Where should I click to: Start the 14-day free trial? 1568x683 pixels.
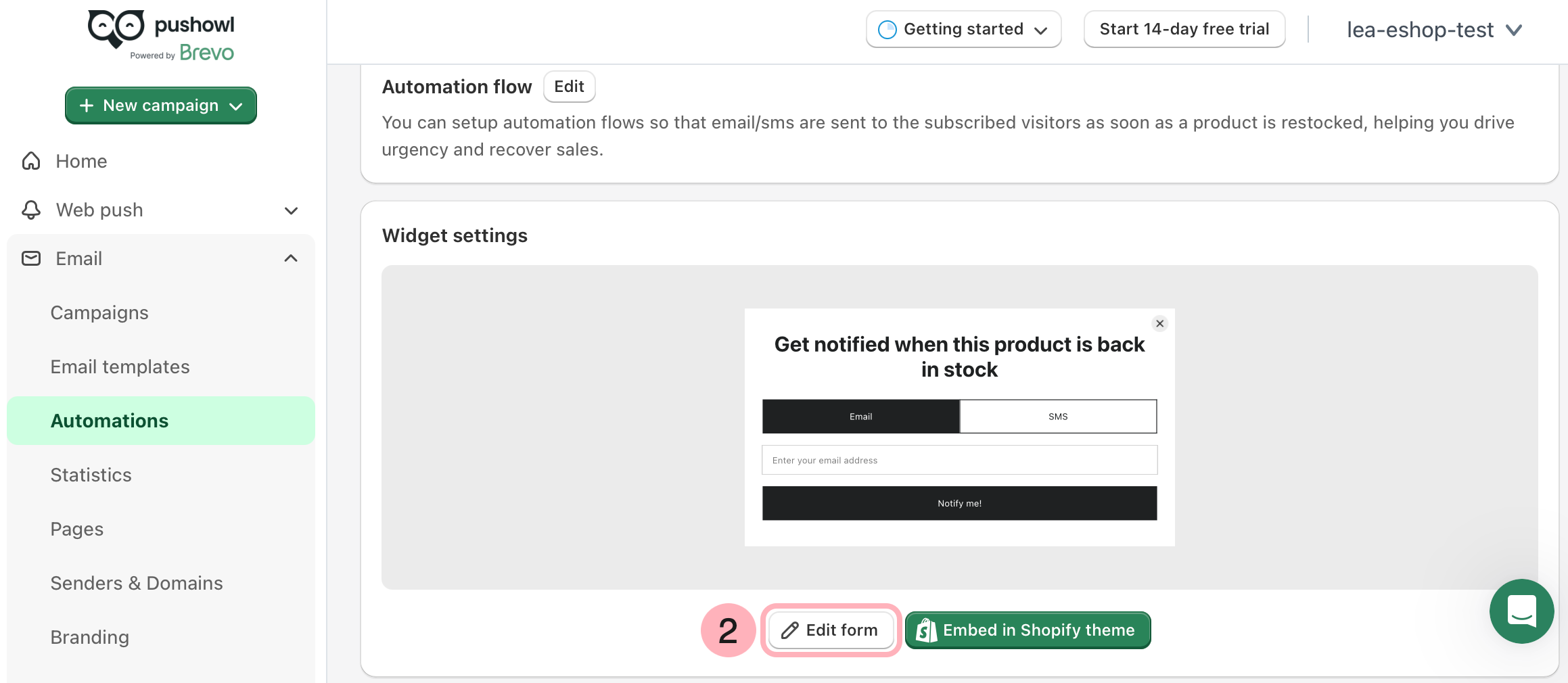coord(1184,28)
